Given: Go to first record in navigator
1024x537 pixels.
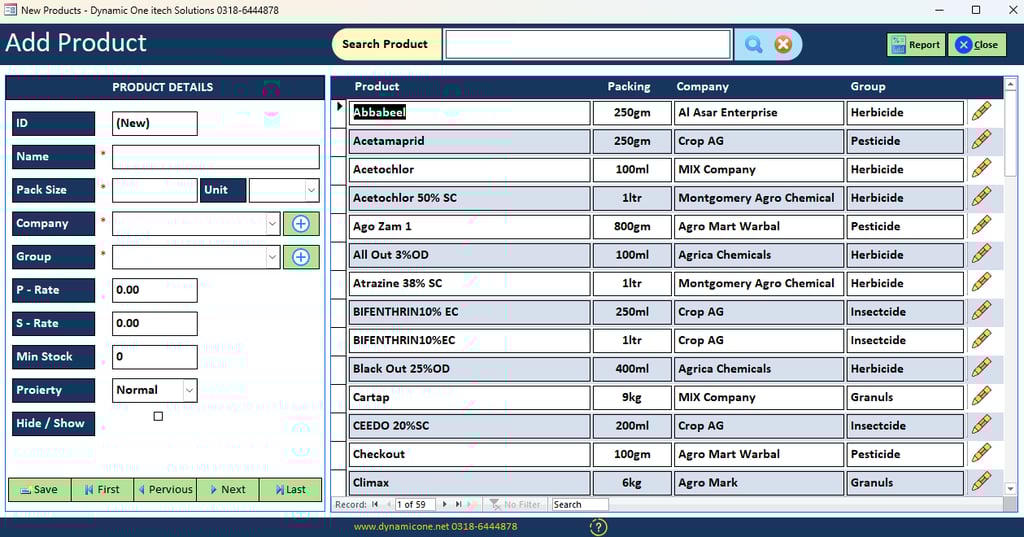Looking at the screenshot, I should coord(375,504).
